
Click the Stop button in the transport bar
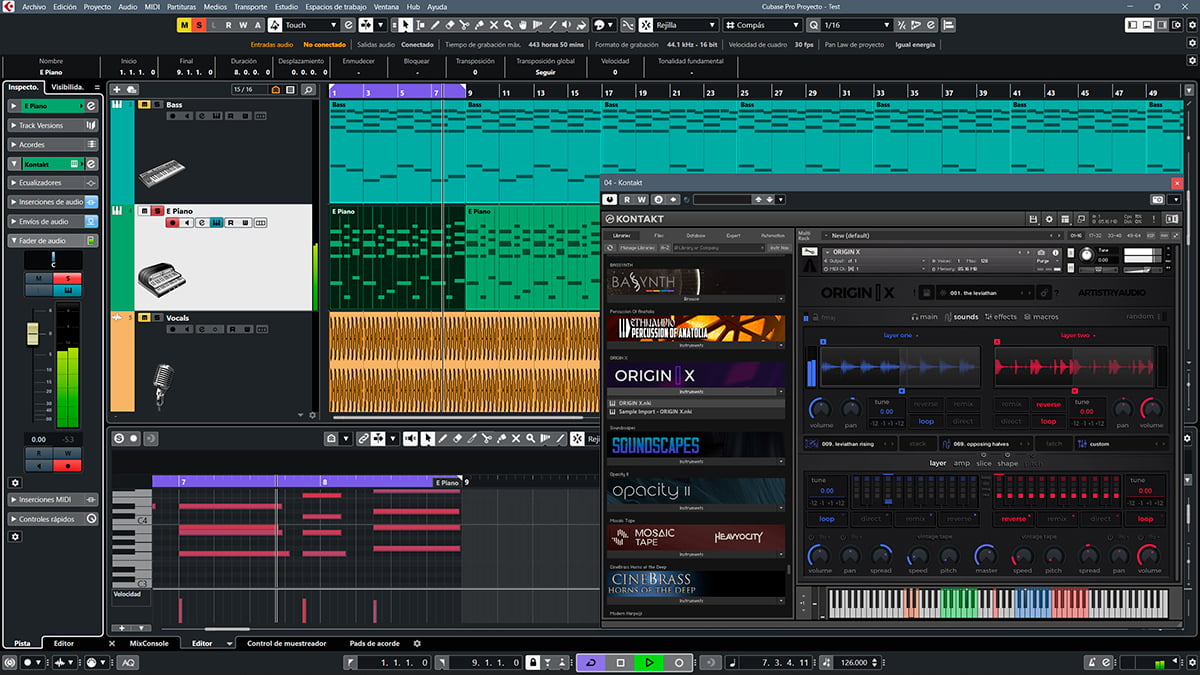point(620,662)
